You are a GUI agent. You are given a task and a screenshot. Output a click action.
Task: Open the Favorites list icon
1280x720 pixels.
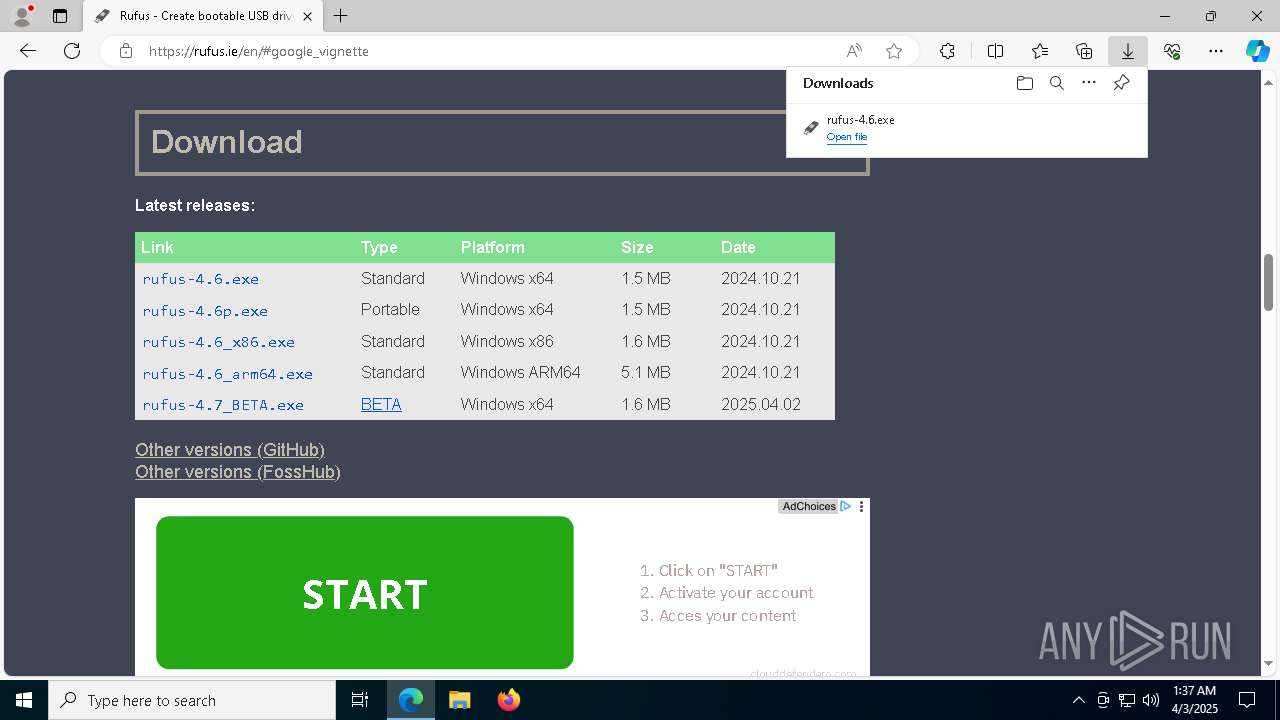(1040, 51)
